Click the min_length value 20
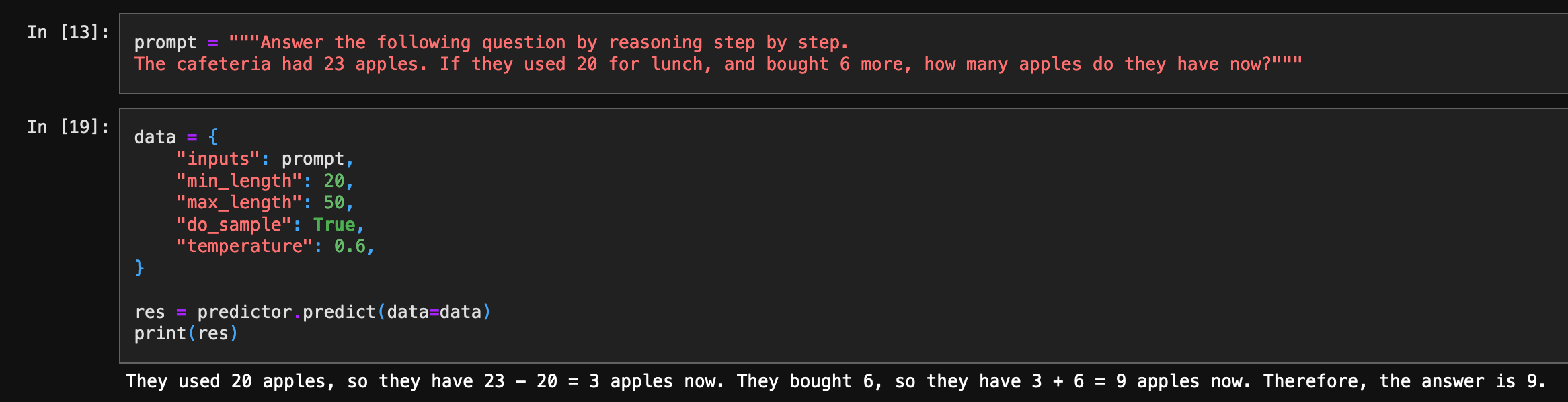This screenshot has width=1568, height=402. (x=334, y=181)
